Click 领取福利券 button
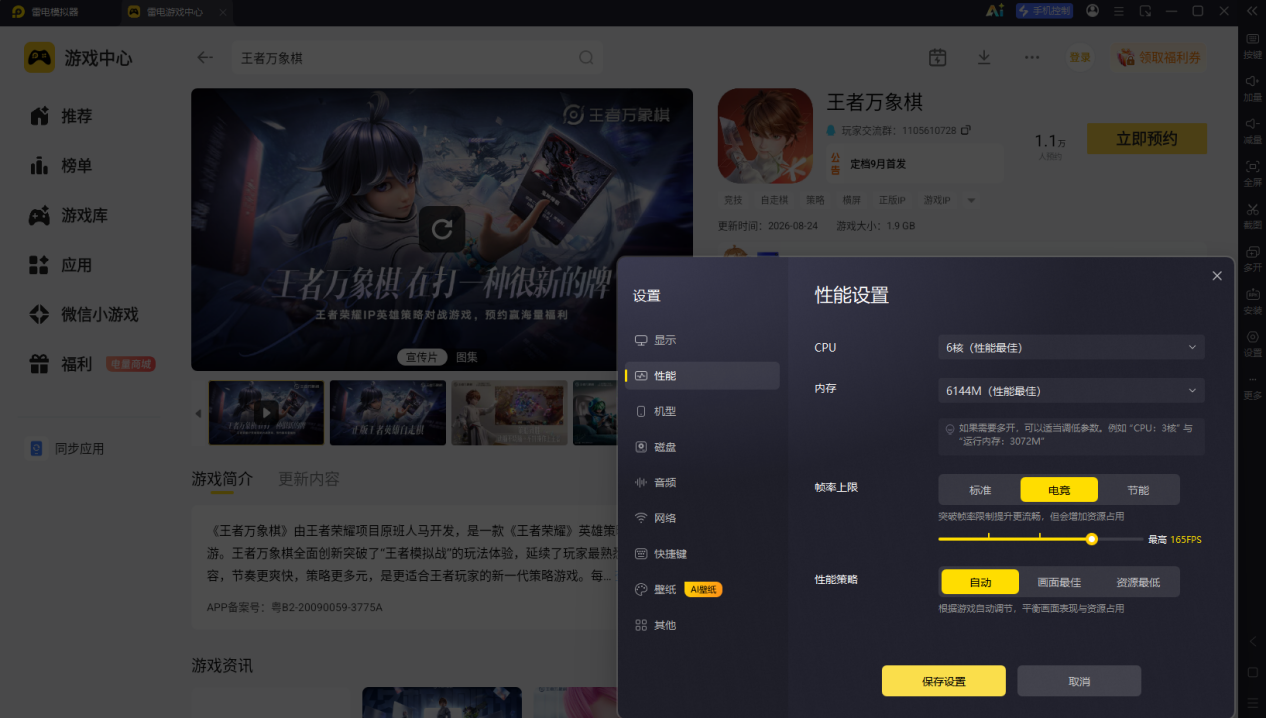The image size is (1266, 718). [x=1159, y=58]
